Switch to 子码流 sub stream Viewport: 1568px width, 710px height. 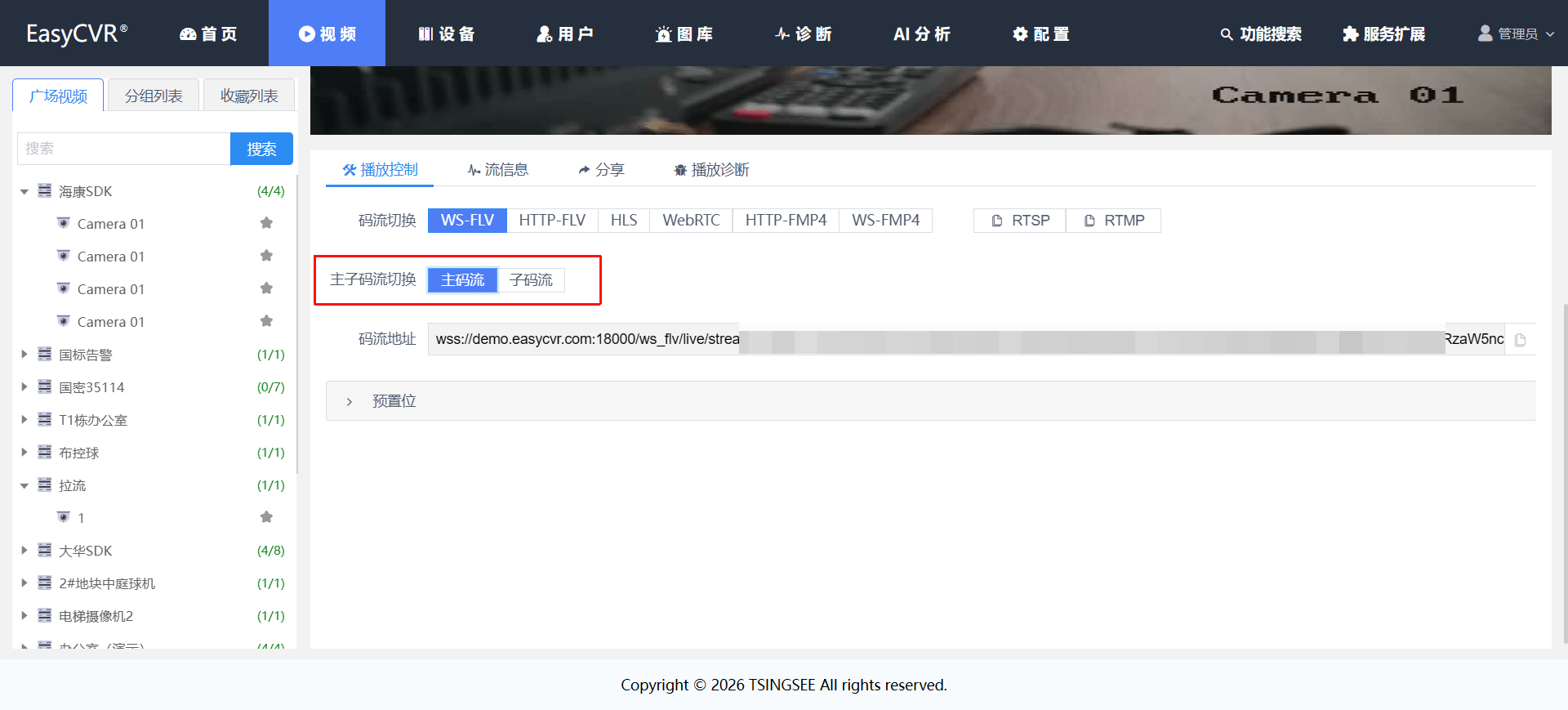click(531, 280)
